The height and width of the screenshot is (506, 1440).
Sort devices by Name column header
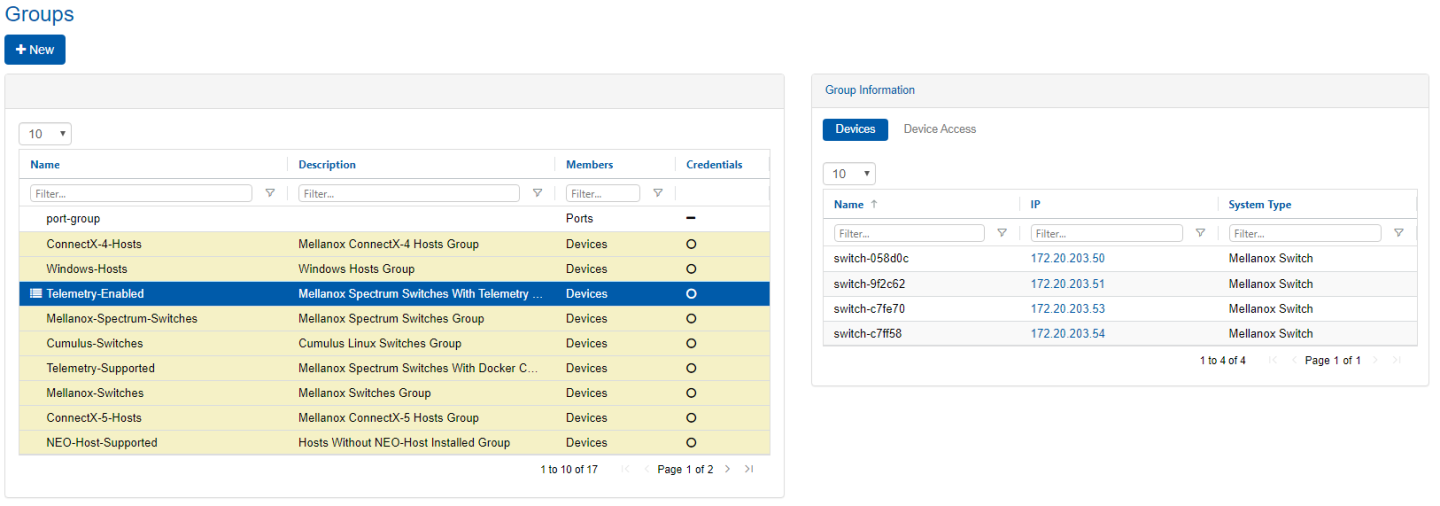pyautogui.click(x=848, y=205)
